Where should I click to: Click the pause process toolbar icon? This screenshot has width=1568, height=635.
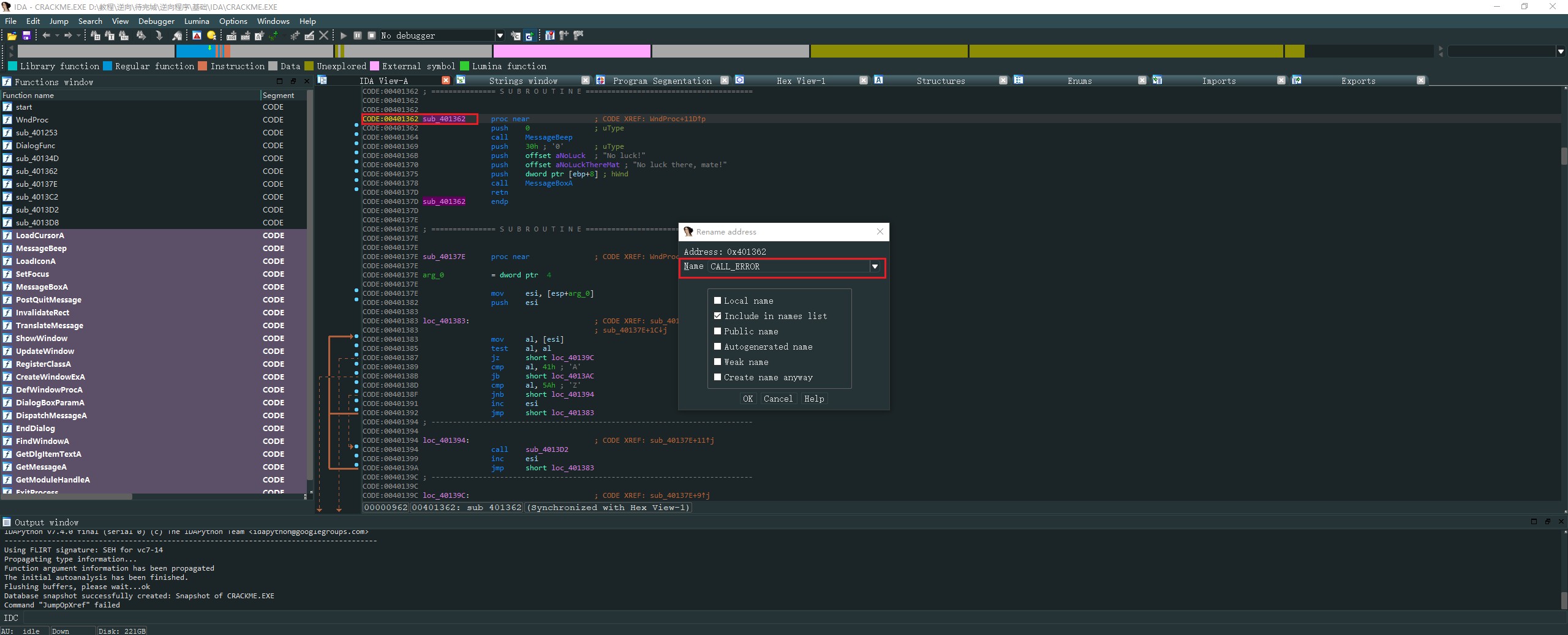(358, 36)
